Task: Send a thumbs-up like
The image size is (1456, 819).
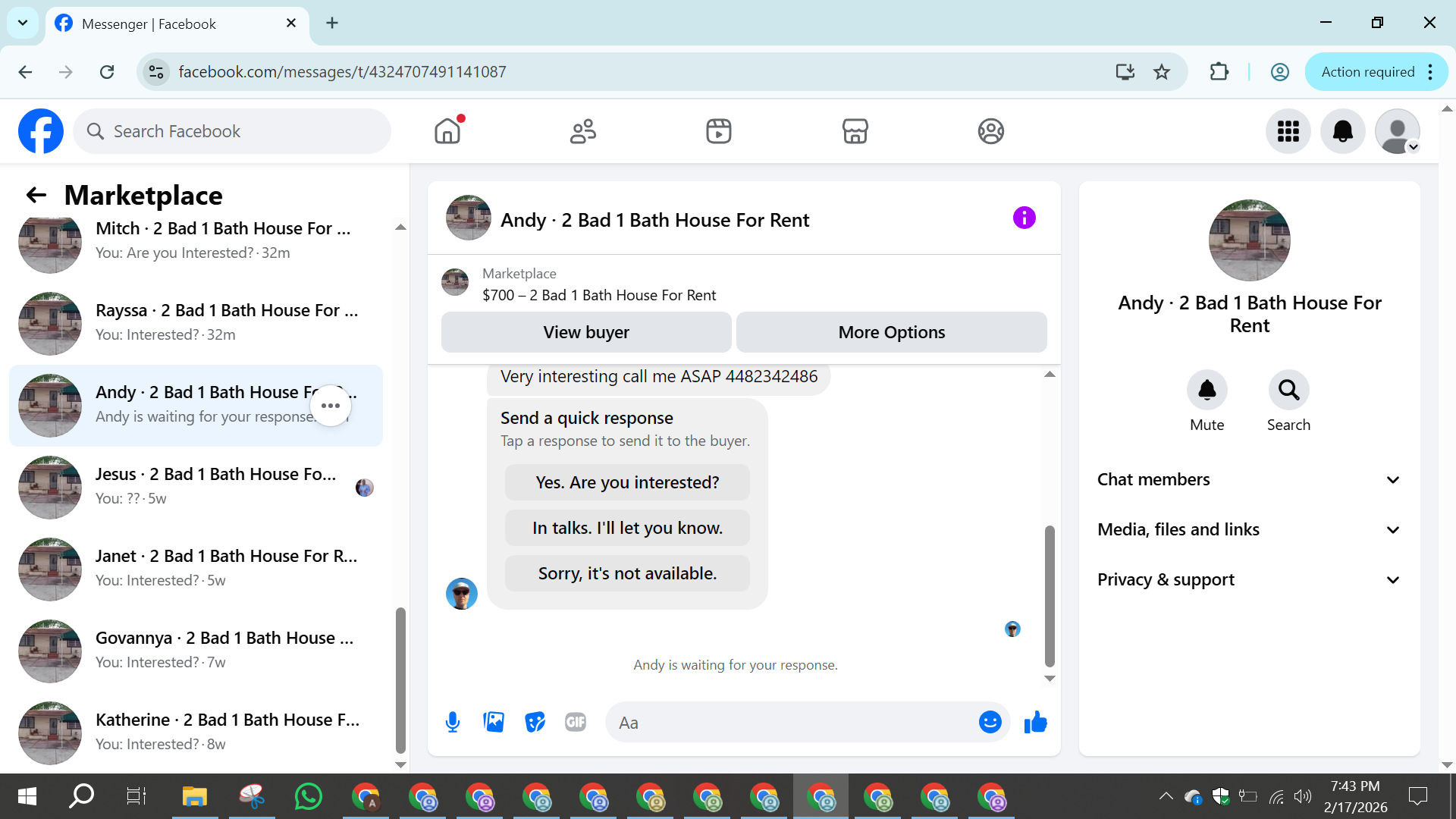Action: [1035, 722]
